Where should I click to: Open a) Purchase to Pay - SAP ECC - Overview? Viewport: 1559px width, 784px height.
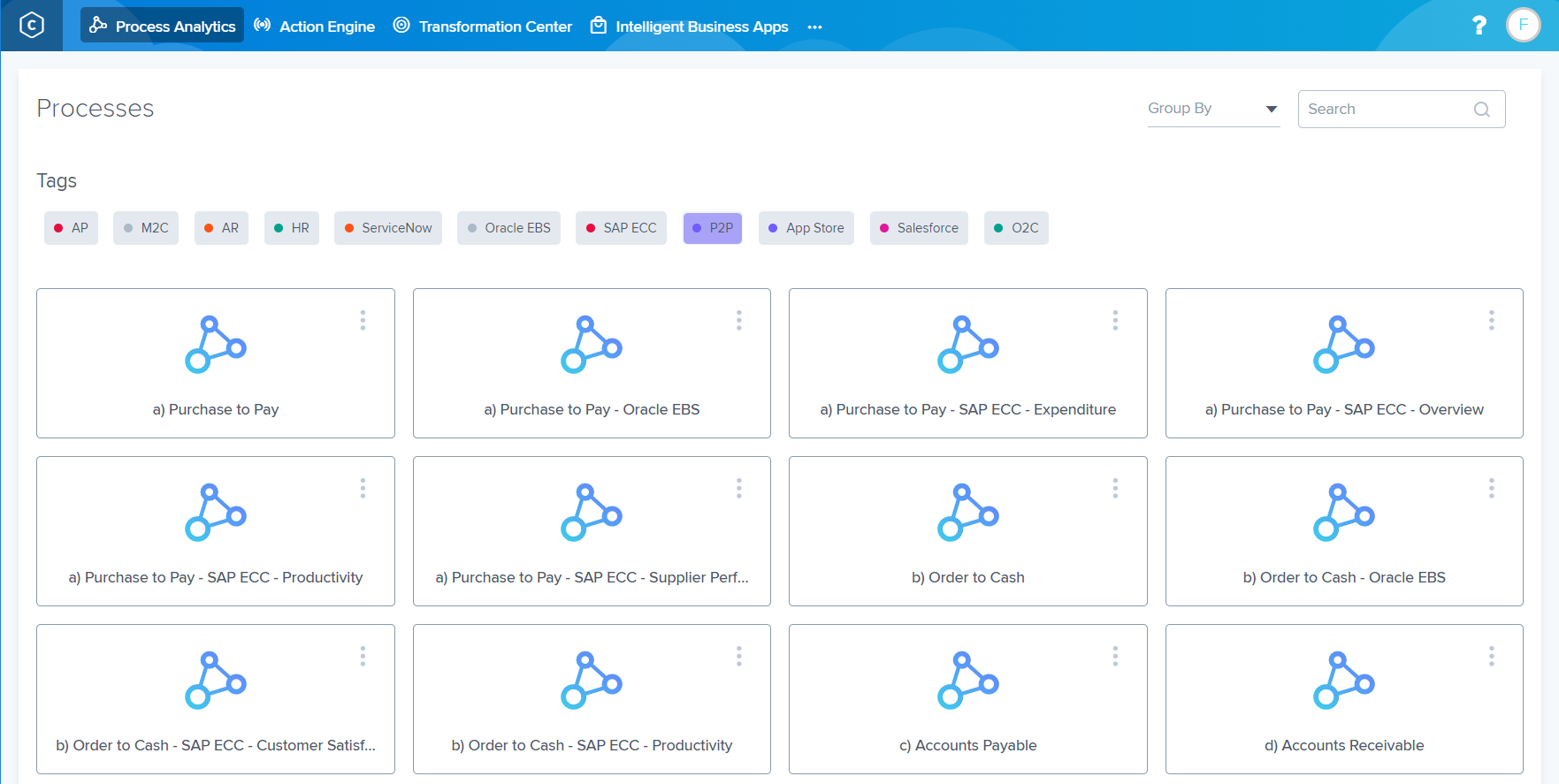pyautogui.click(x=1343, y=409)
